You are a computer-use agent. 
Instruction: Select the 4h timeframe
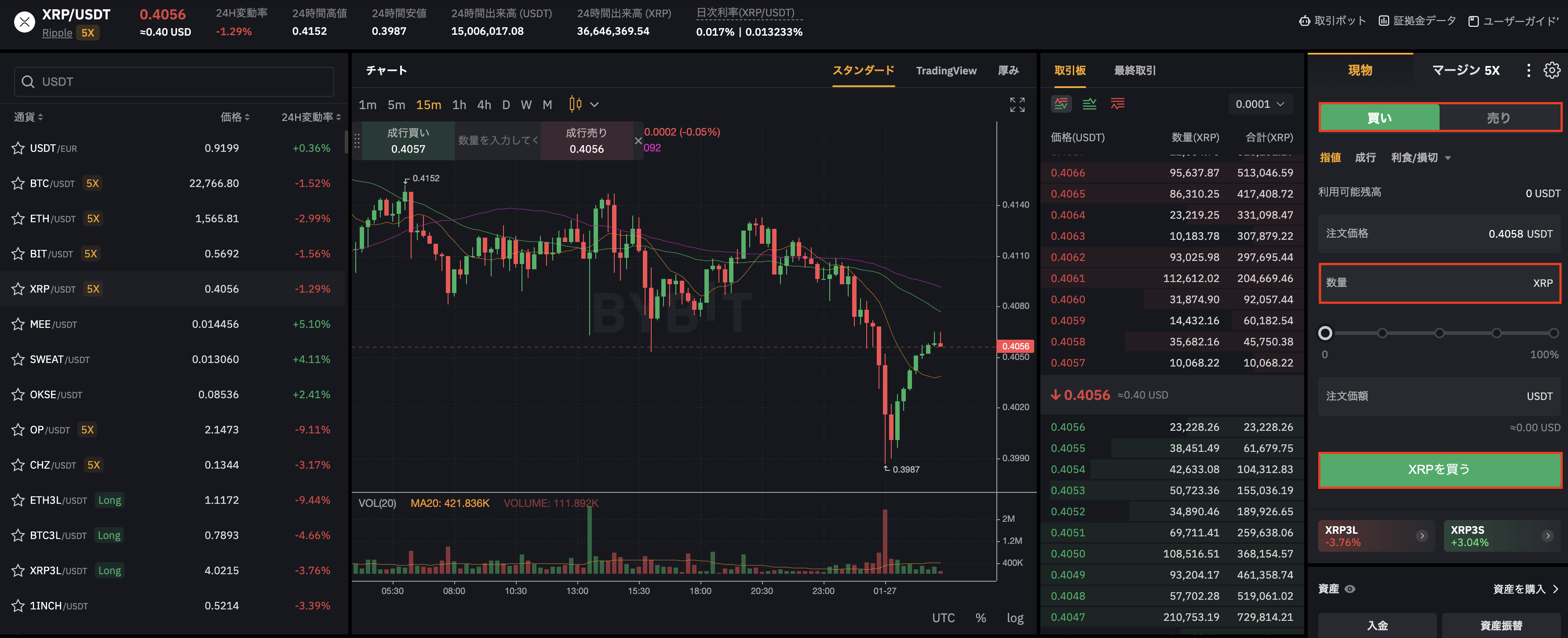[x=484, y=105]
